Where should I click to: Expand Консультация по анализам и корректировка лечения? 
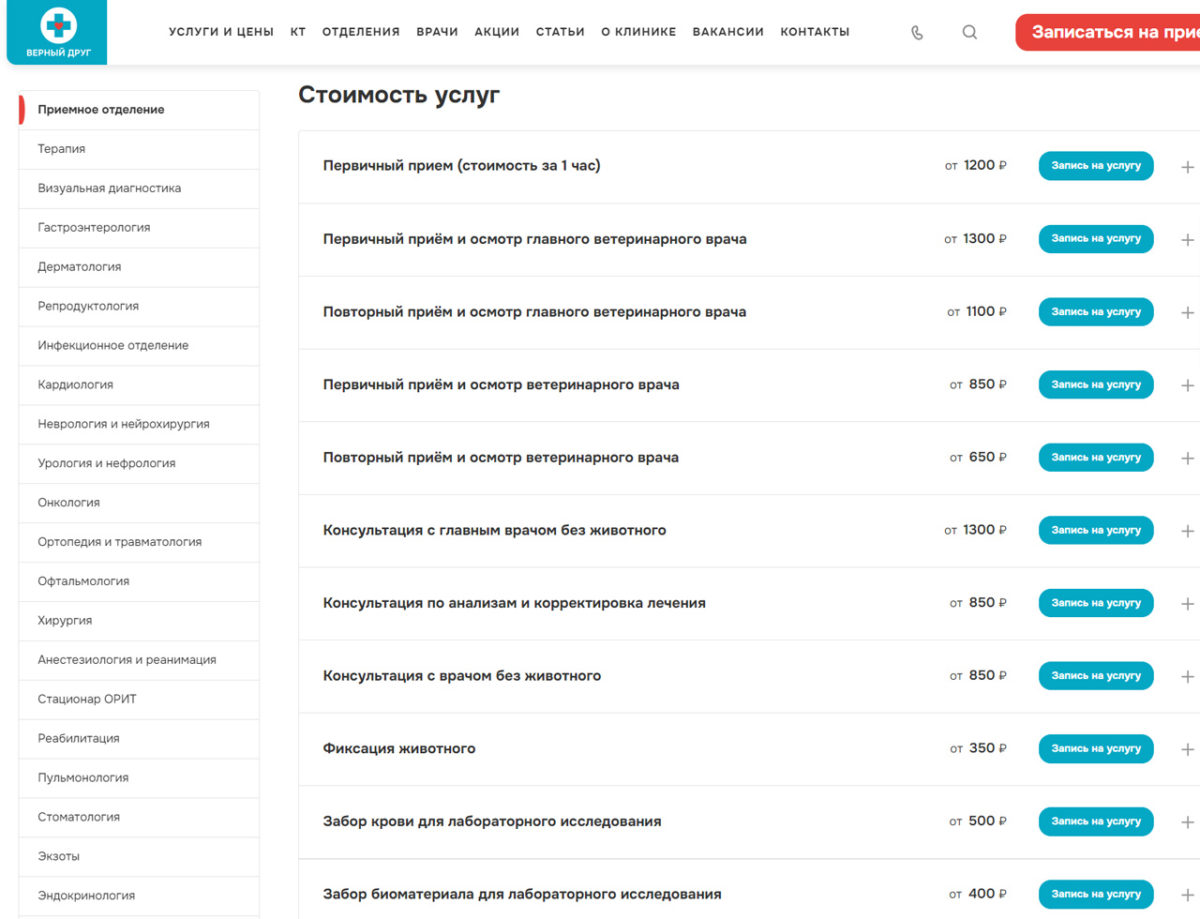click(x=1187, y=604)
